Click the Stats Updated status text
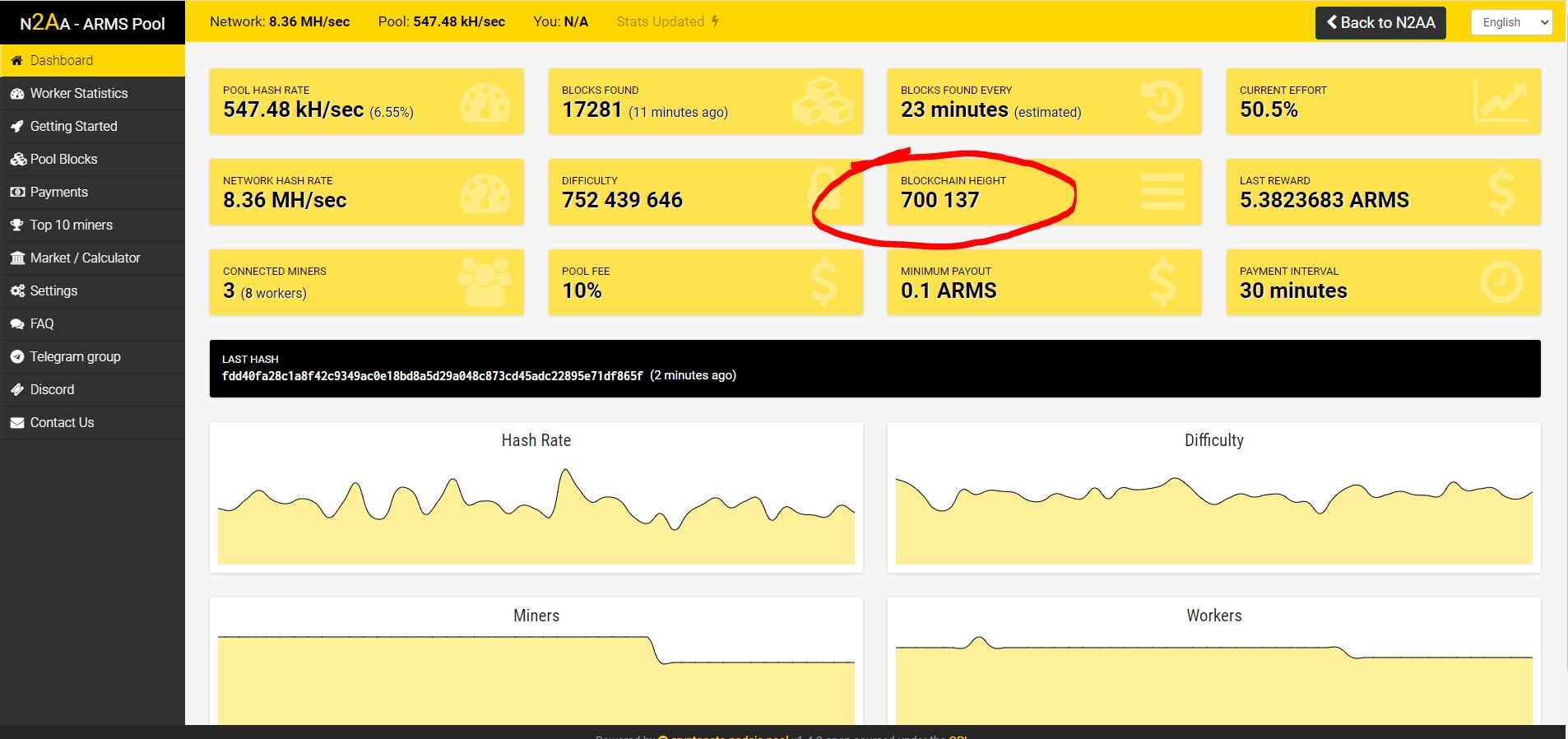Screen dimensions: 1568x739 click(x=660, y=22)
